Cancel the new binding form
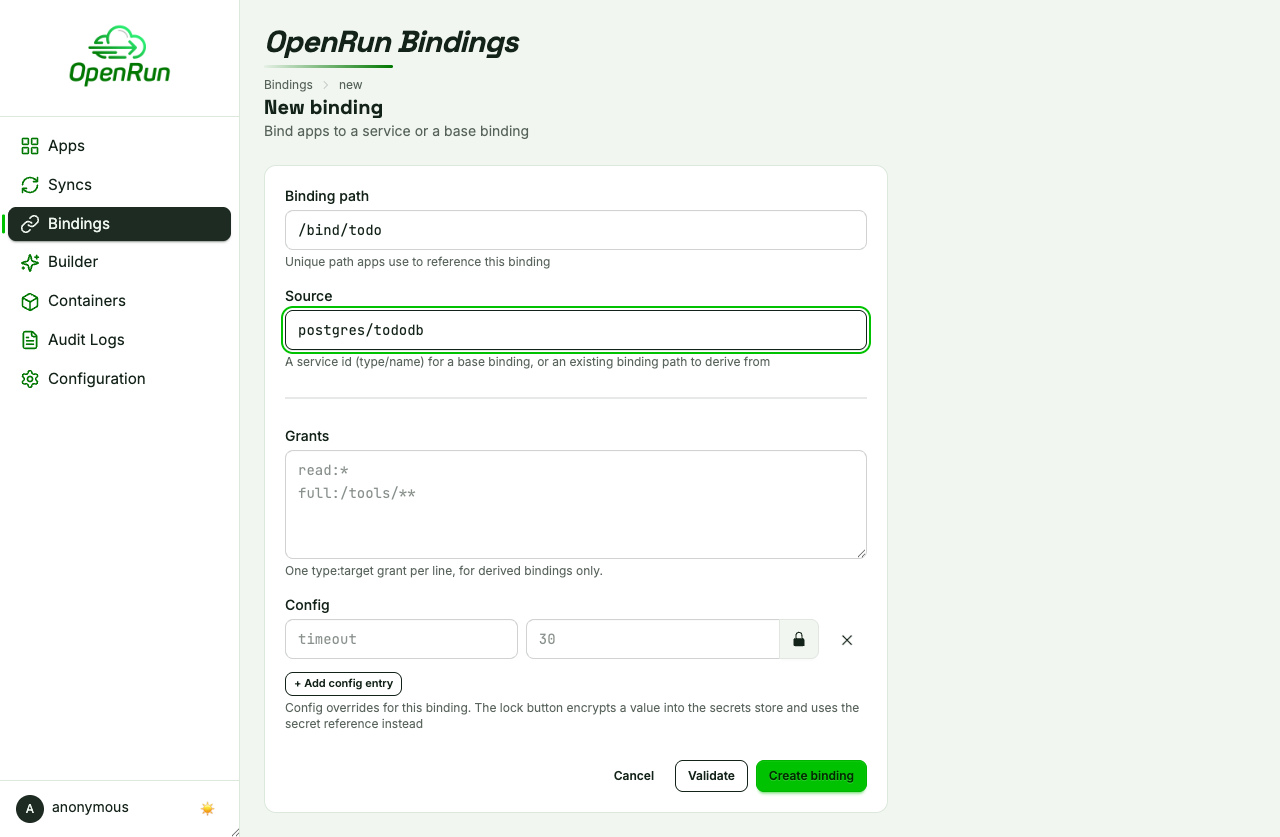This screenshot has height=837, width=1280. coord(634,776)
